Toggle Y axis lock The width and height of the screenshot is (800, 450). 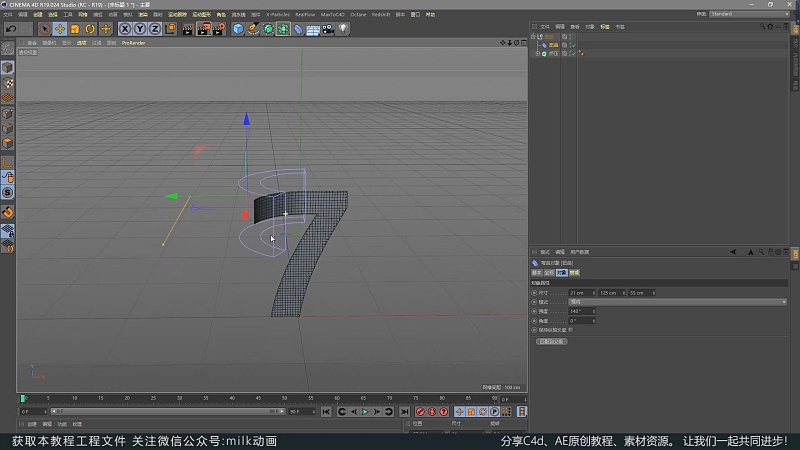140,29
